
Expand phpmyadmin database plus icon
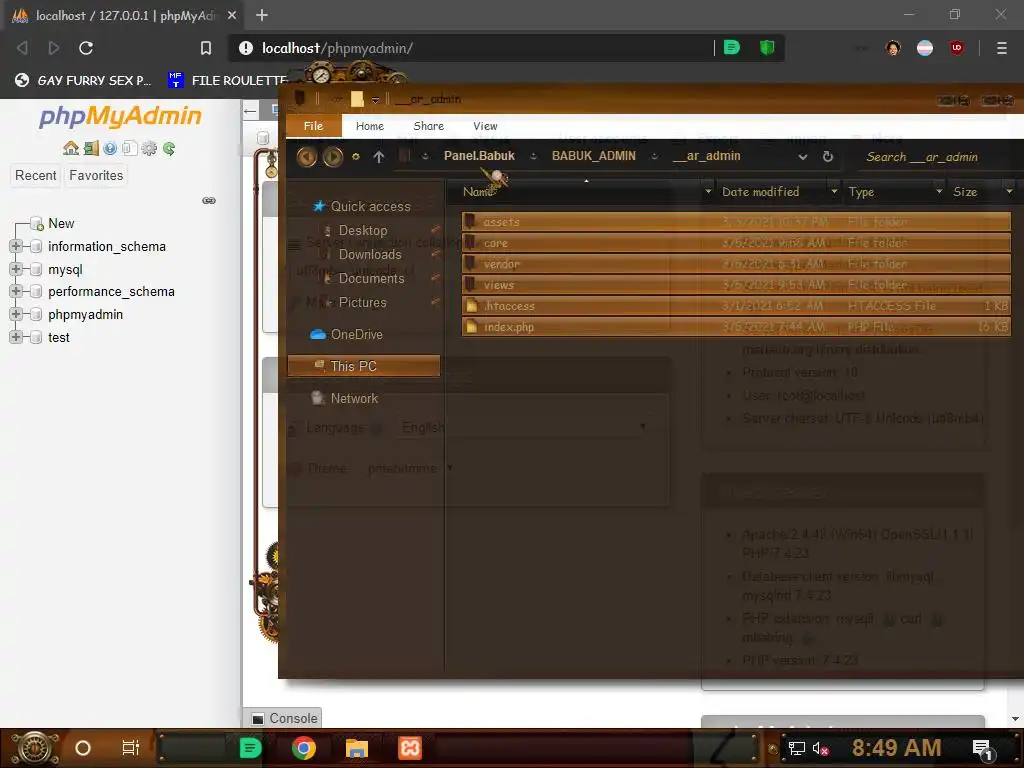click(x=16, y=314)
